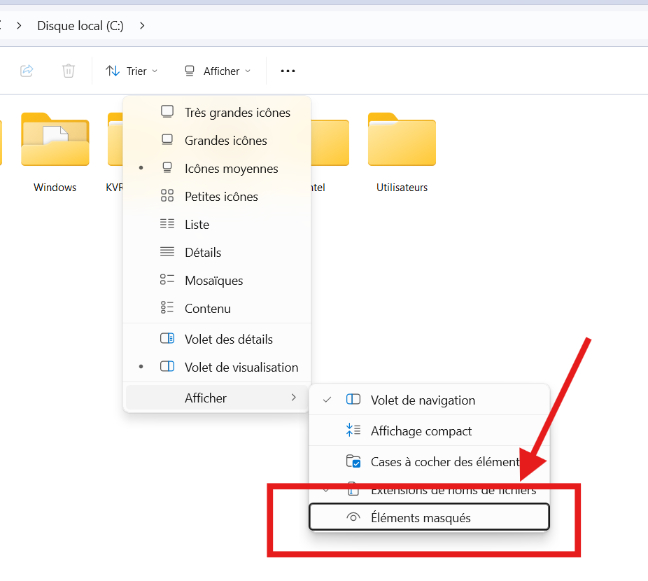
Task: Enable Affichage compact option
Action: (429, 431)
